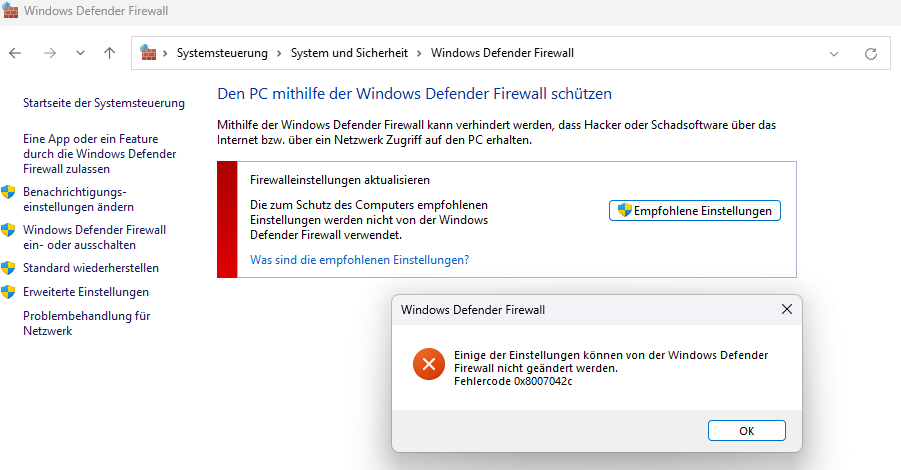Go up one level with up arrow
The height and width of the screenshot is (470, 901).
(109, 53)
